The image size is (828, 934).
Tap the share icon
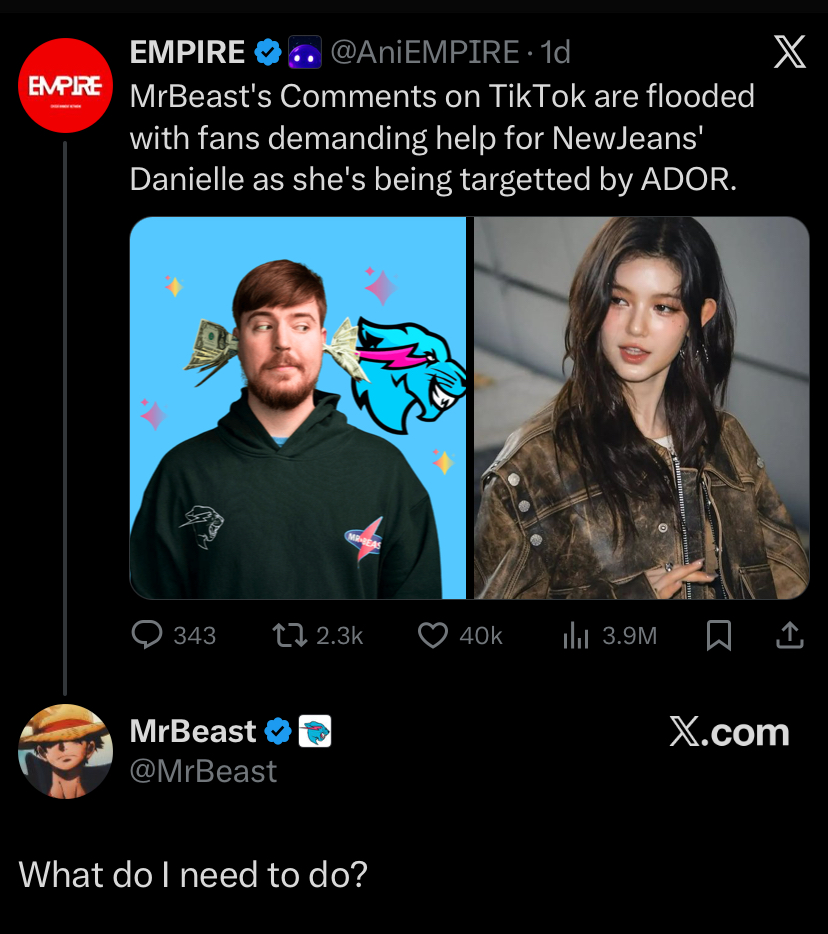(x=790, y=635)
